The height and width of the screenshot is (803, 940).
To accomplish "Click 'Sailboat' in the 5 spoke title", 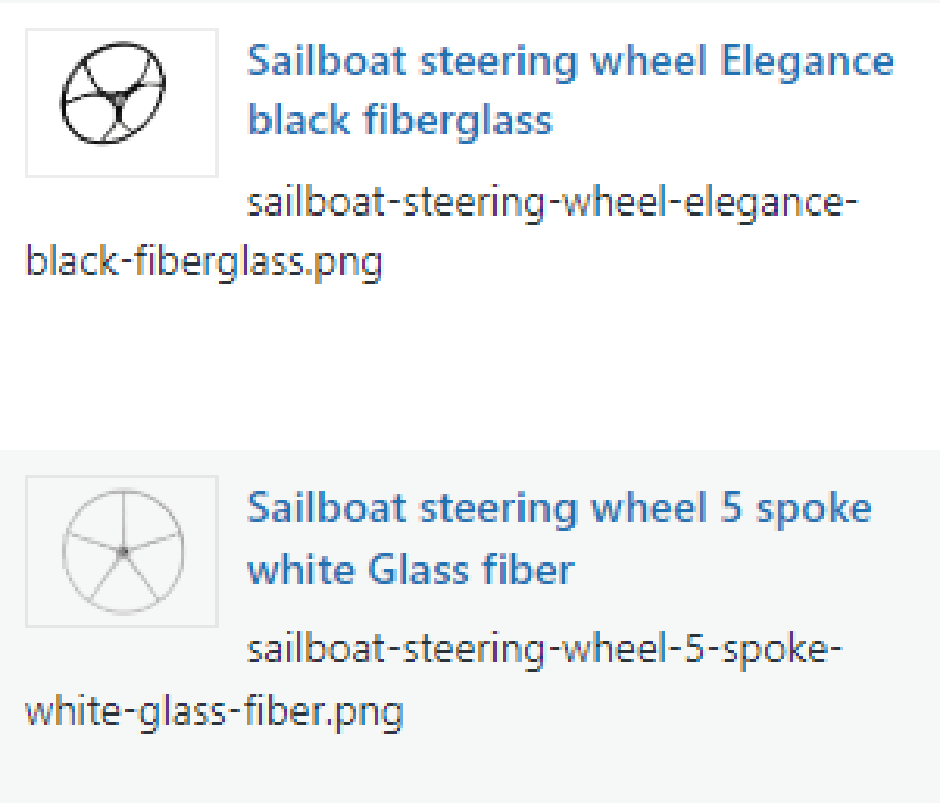I will point(326,509).
